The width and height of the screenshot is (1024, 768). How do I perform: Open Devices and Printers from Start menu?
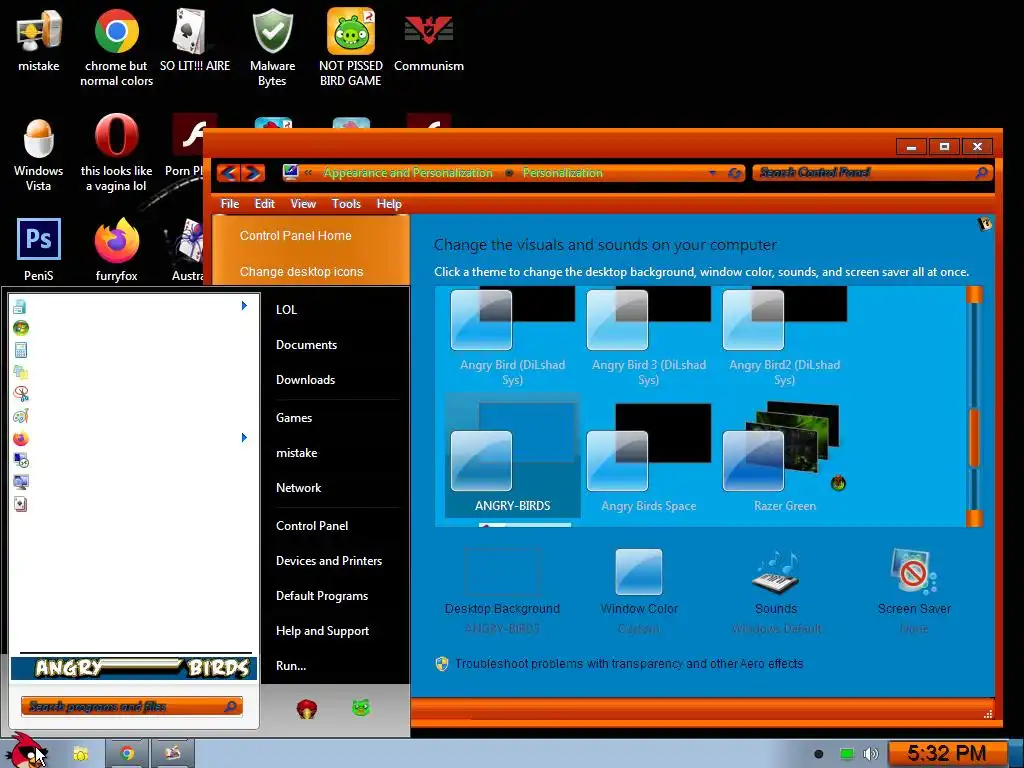tap(329, 561)
